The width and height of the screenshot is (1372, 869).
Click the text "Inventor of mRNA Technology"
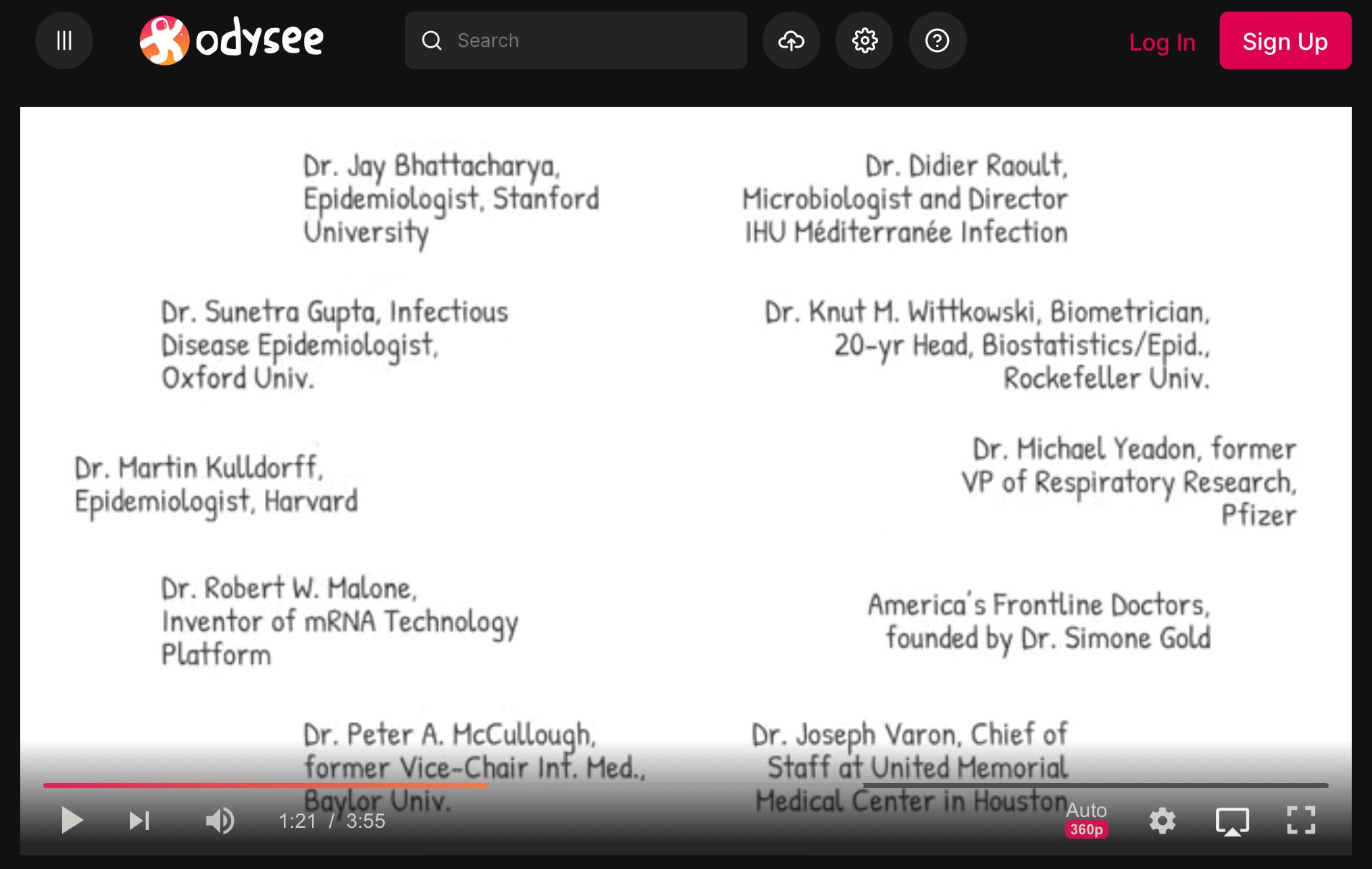point(340,621)
